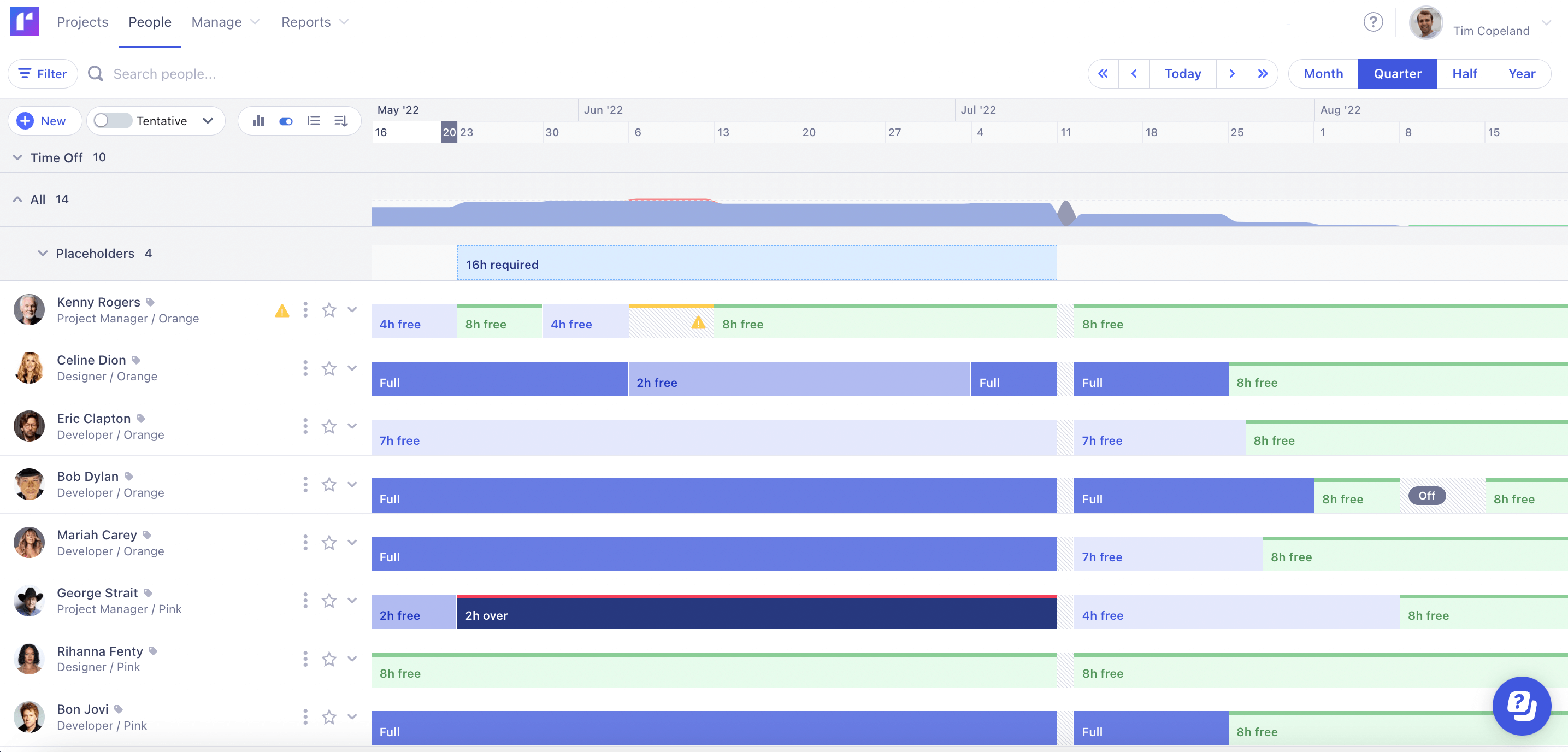Open the utilization chart view icon
The width and height of the screenshot is (1568, 752).
tap(258, 121)
